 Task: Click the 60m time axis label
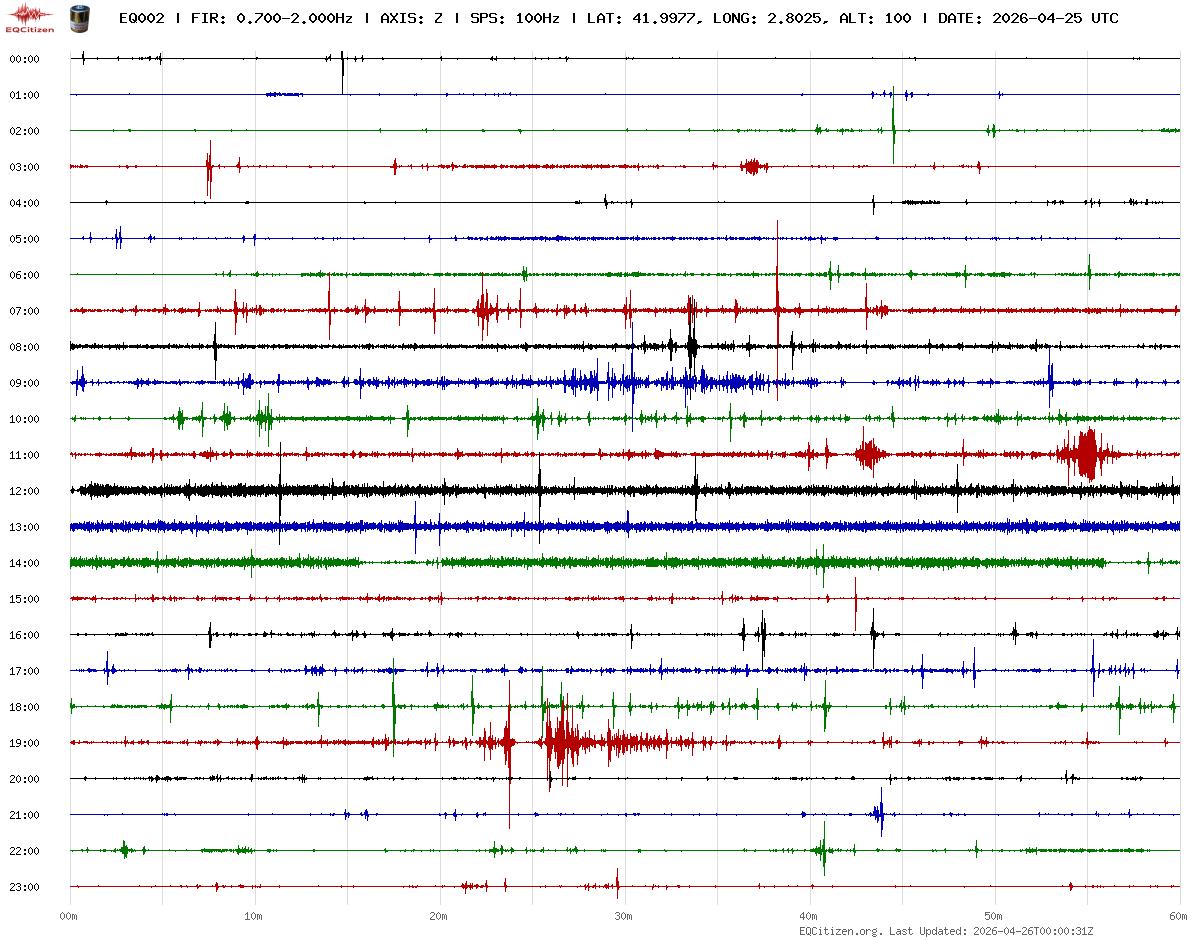1179,916
